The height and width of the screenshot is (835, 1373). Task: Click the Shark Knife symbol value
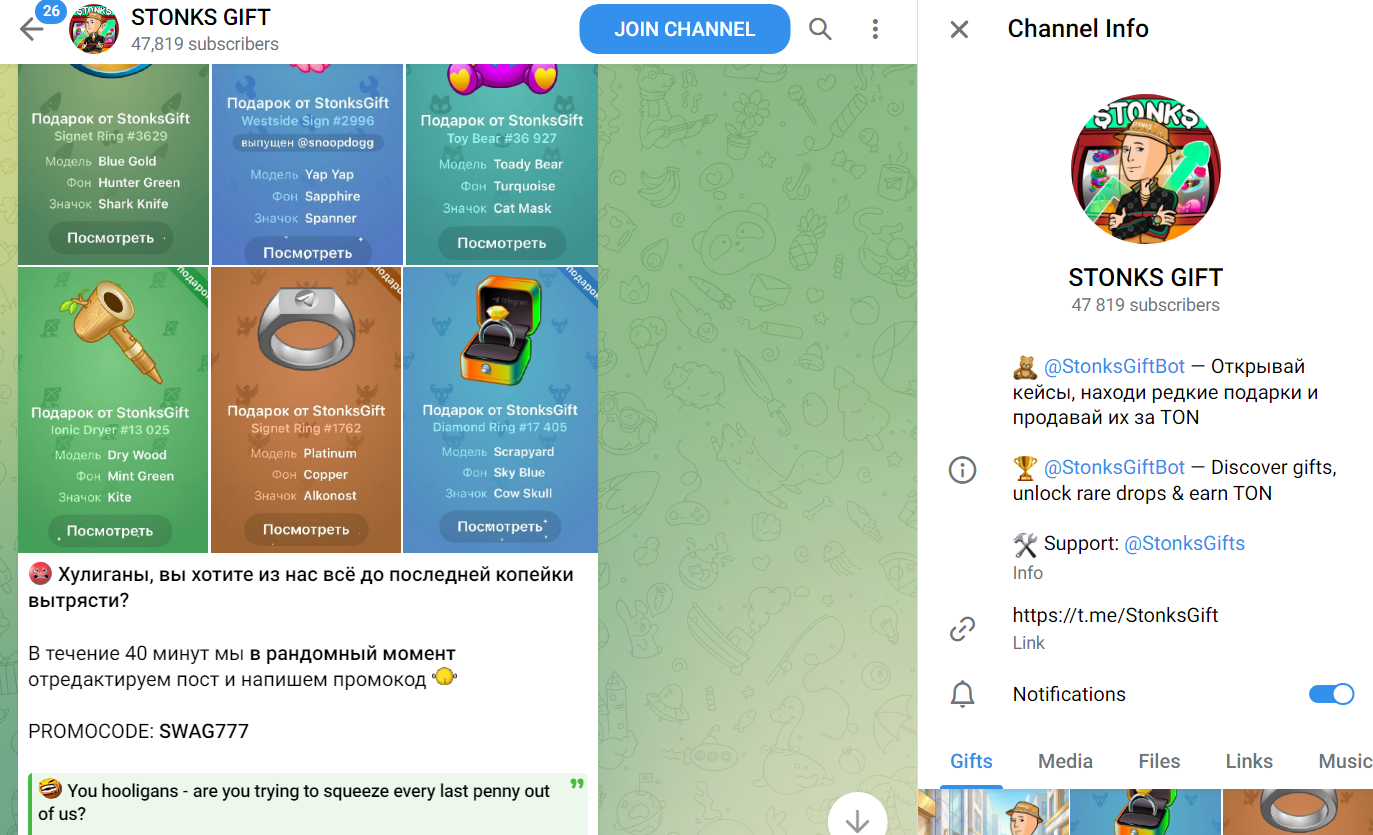tap(134, 204)
